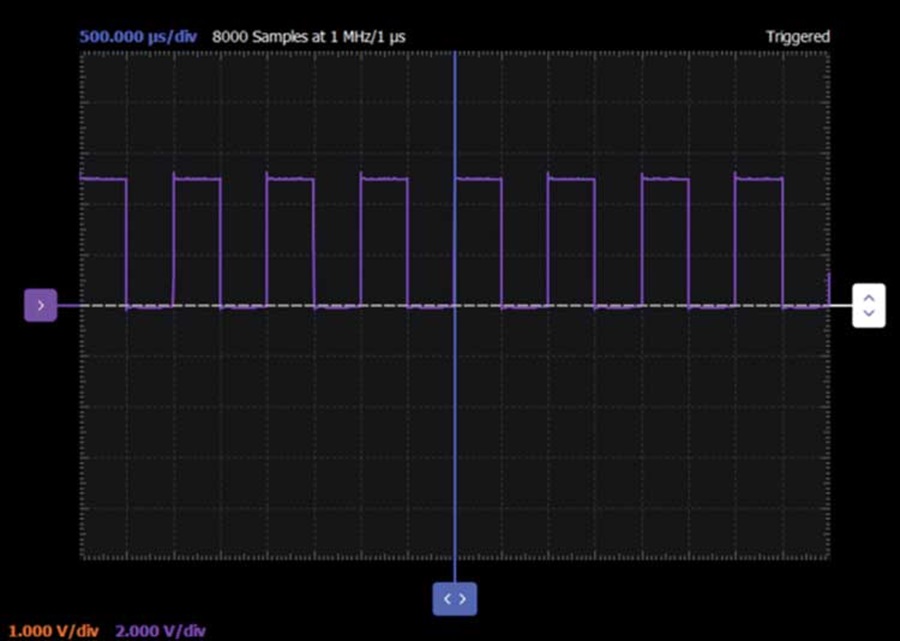Open the purple 2.000 V/div channel scale

(x=160, y=631)
